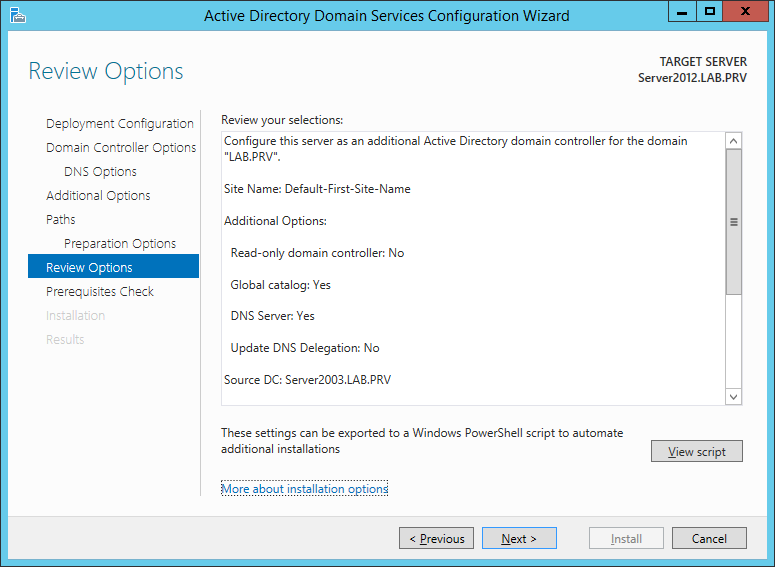Maximize the wizard window

point(710,11)
